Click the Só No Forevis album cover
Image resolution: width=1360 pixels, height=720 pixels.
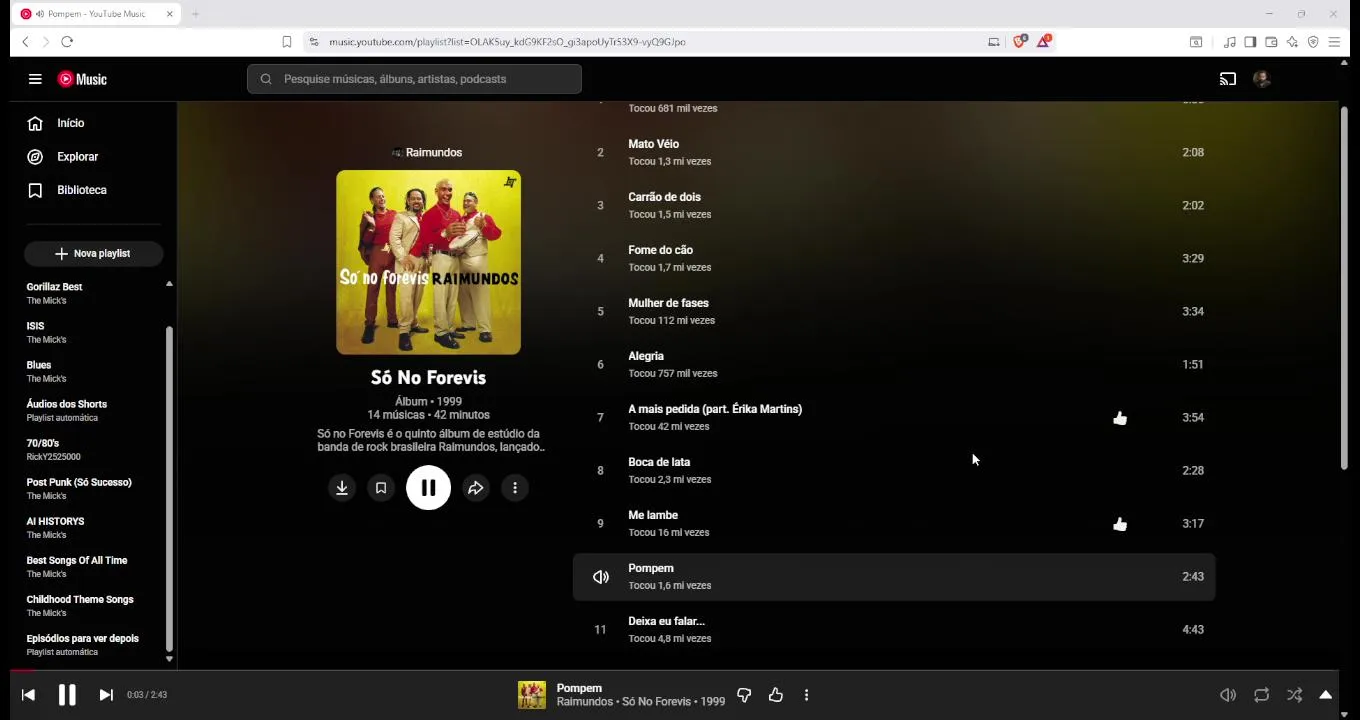tap(428, 262)
